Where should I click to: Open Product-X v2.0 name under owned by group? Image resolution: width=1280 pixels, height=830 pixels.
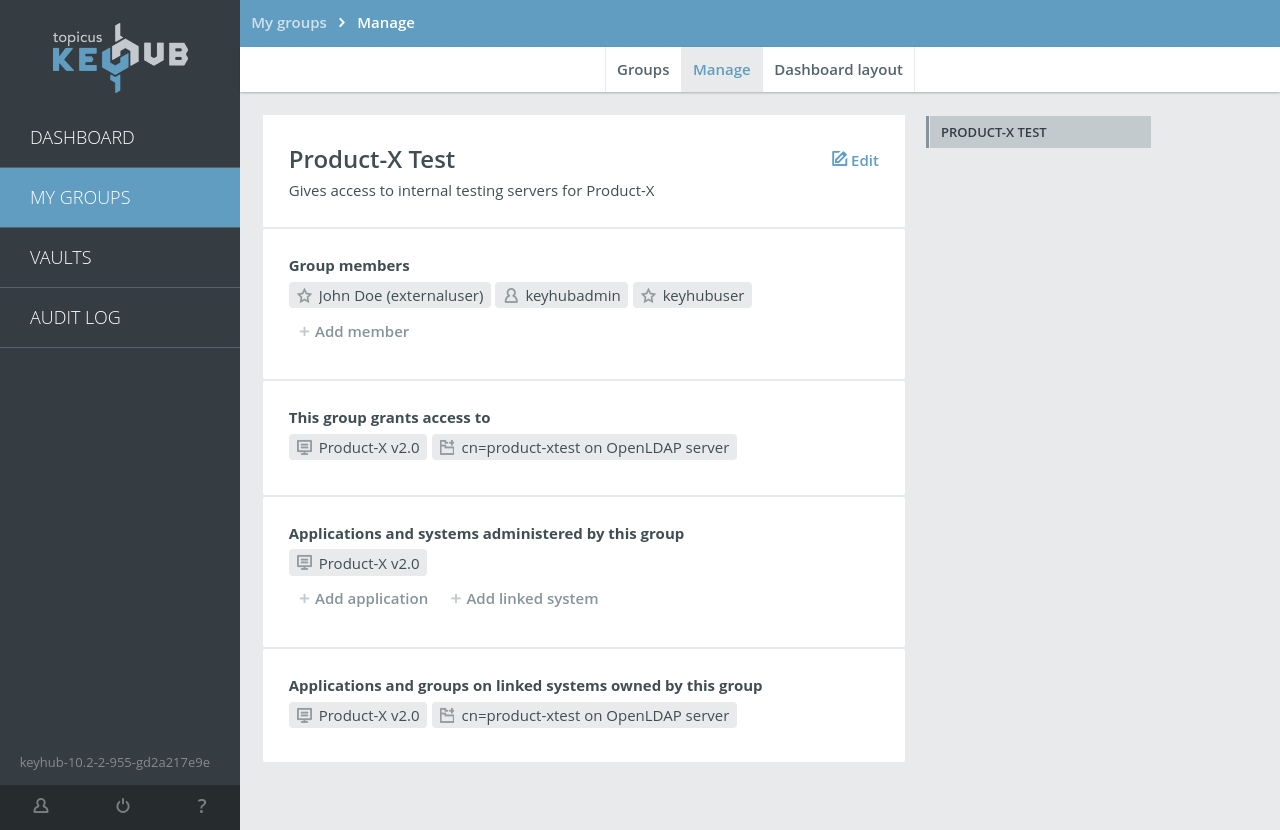coord(369,715)
